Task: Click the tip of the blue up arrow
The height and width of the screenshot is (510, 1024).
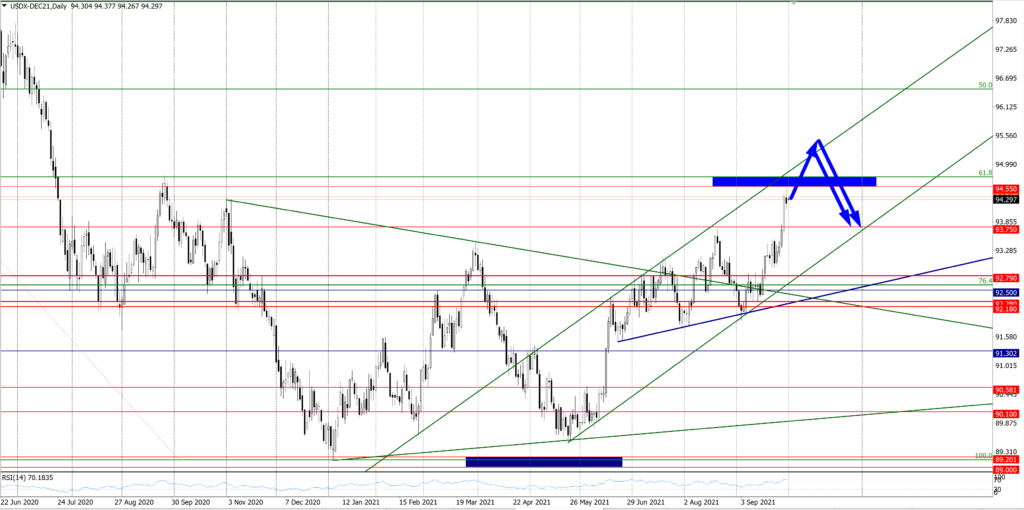Action: tap(818, 141)
